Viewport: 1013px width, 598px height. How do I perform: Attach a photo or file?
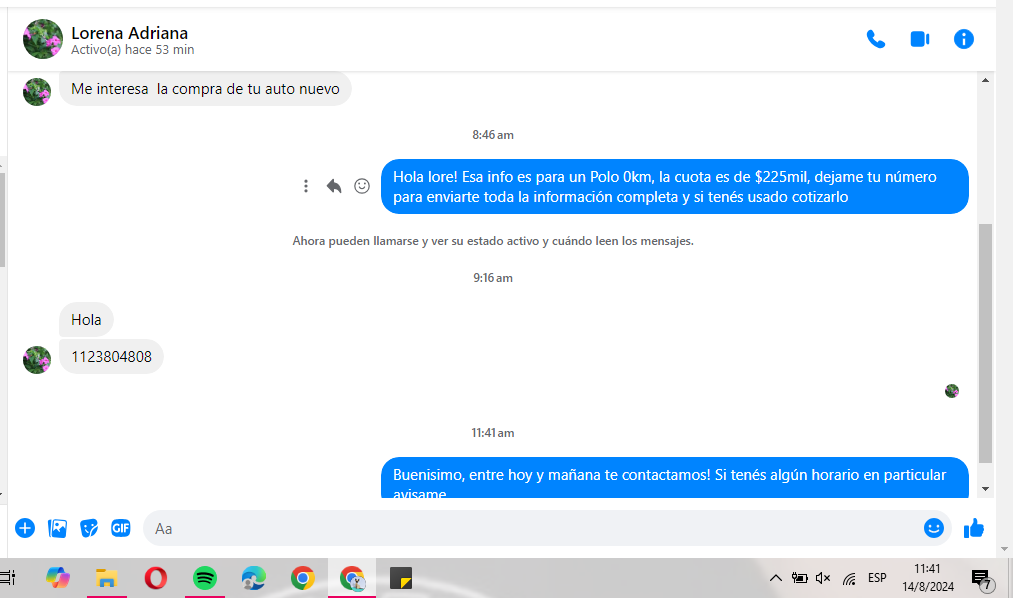pyautogui.click(x=57, y=528)
